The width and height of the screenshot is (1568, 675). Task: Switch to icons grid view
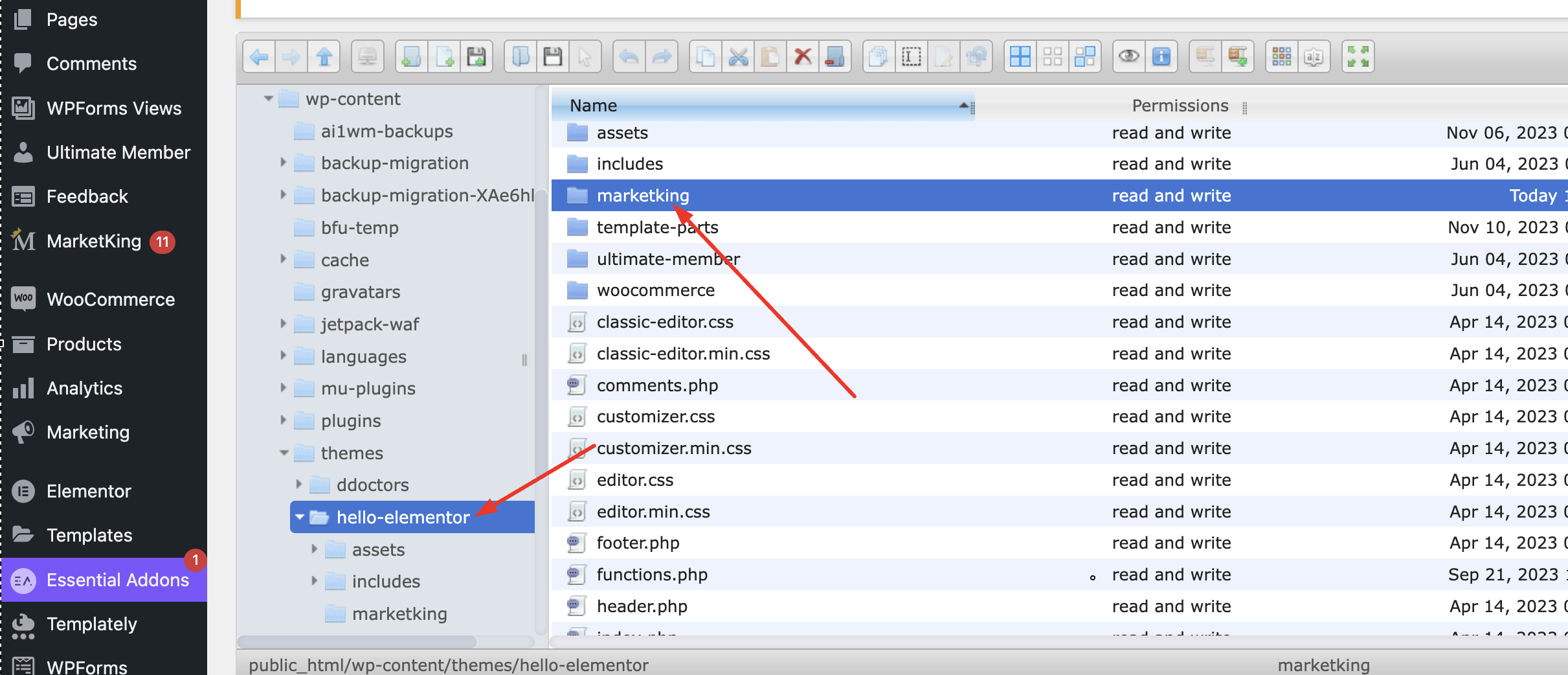1282,57
